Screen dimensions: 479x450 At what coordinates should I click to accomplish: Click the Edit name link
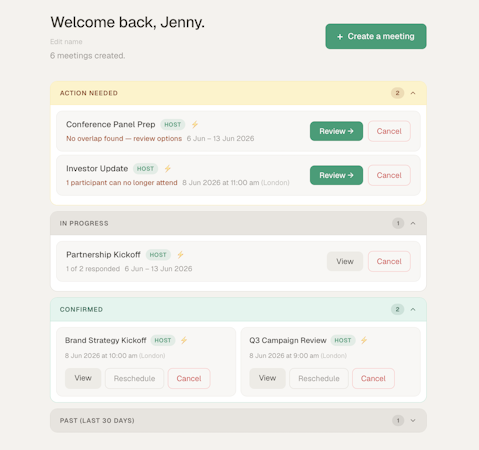point(66,42)
